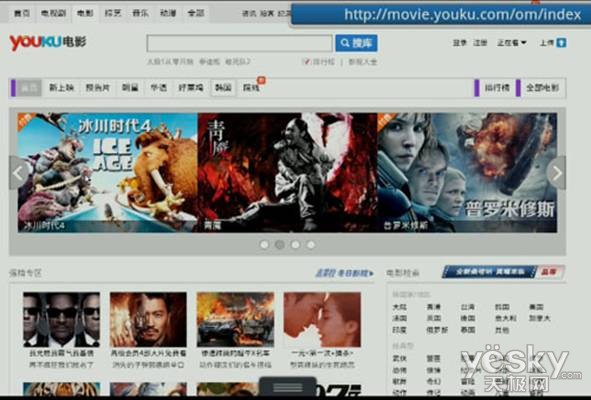Click the 影视大全 link under search box
The width and height of the screenshot is (591, 400).
pos(363,61)
